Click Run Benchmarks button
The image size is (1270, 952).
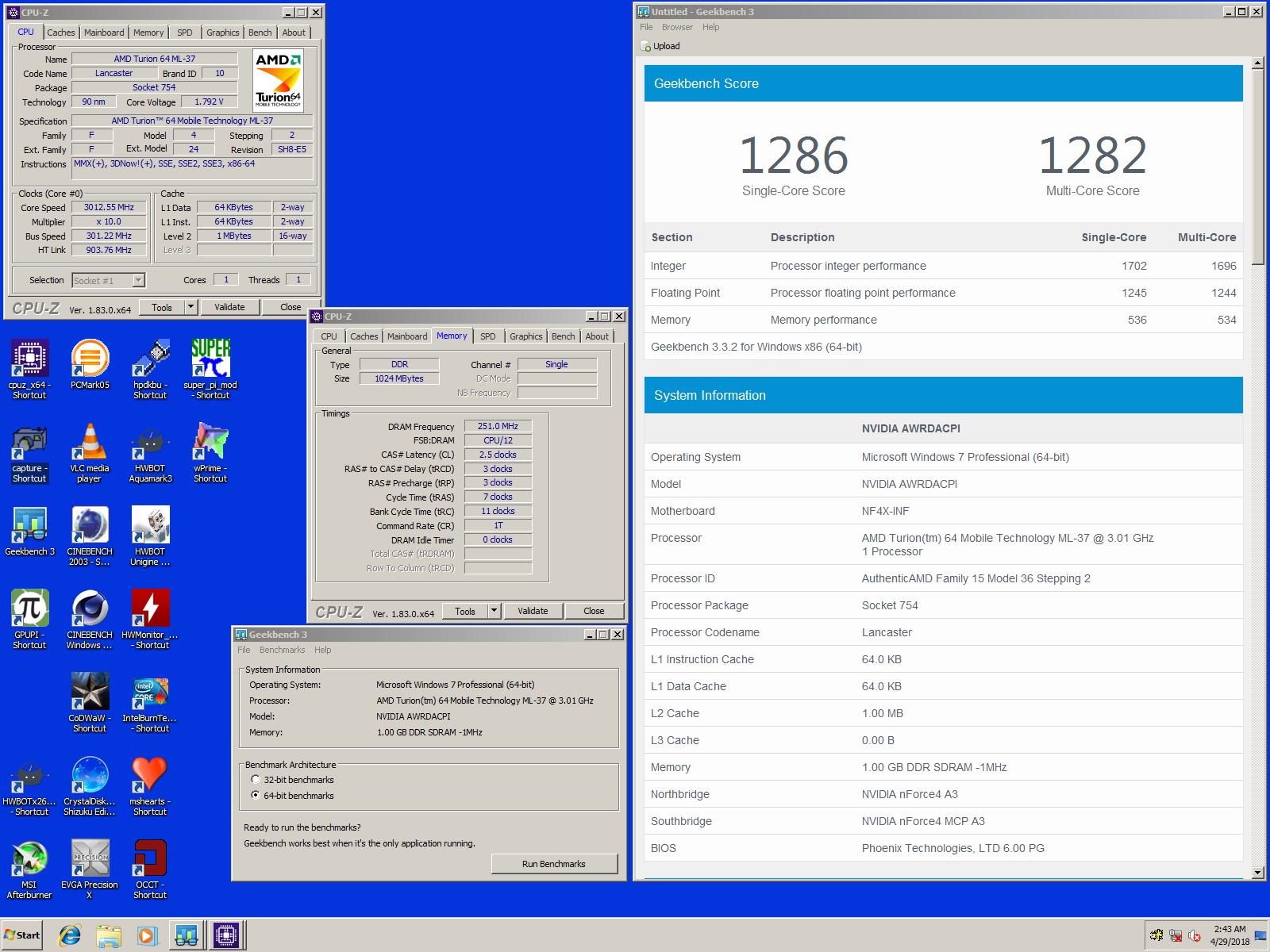pos(554,864)
